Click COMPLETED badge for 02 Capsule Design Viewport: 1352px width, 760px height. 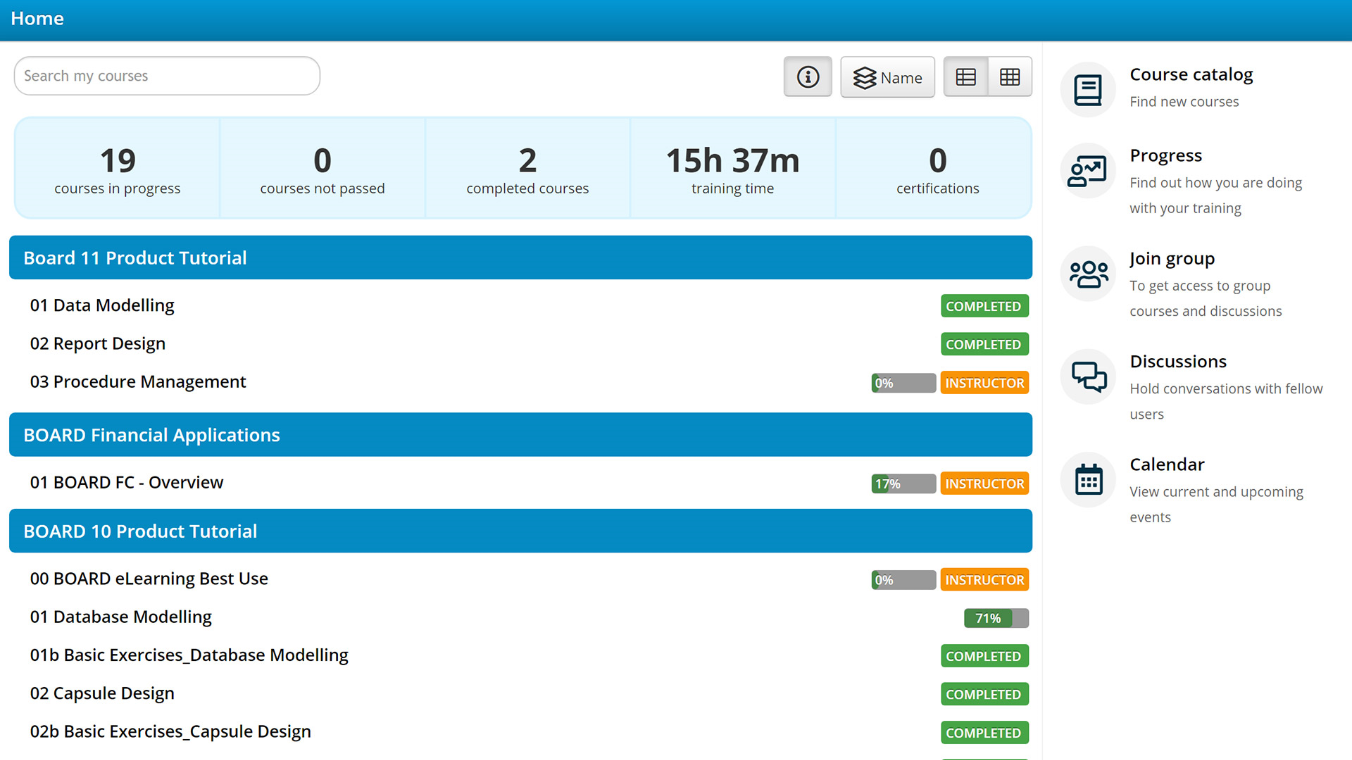coord(985,694)
